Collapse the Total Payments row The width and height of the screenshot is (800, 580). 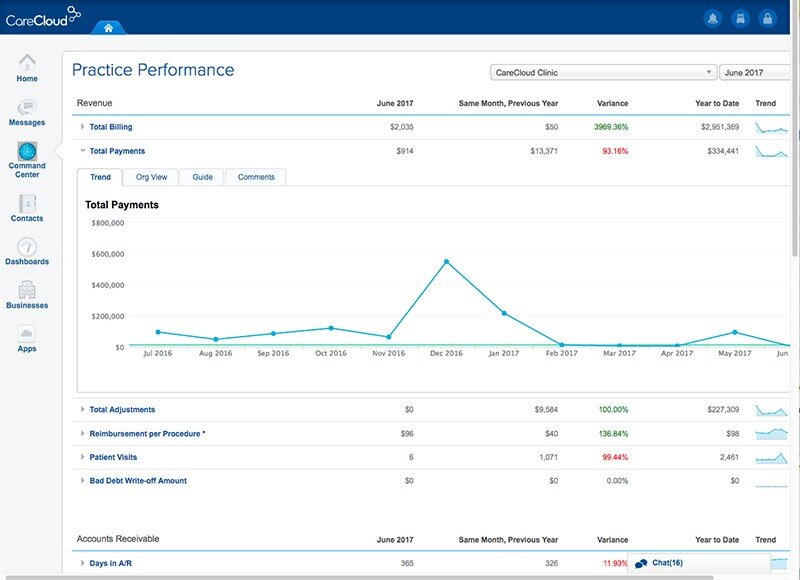click(83, 151)
